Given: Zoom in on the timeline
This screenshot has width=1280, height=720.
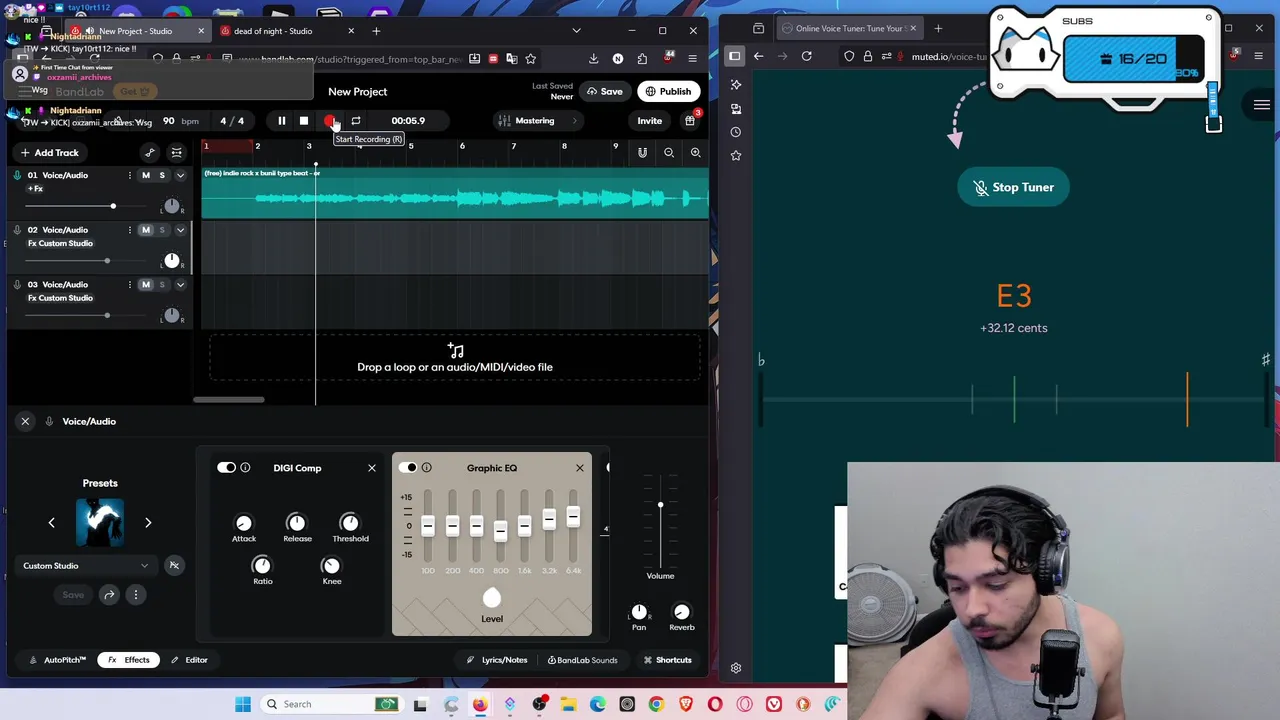Looking at the screenshot, I should 695,153.
